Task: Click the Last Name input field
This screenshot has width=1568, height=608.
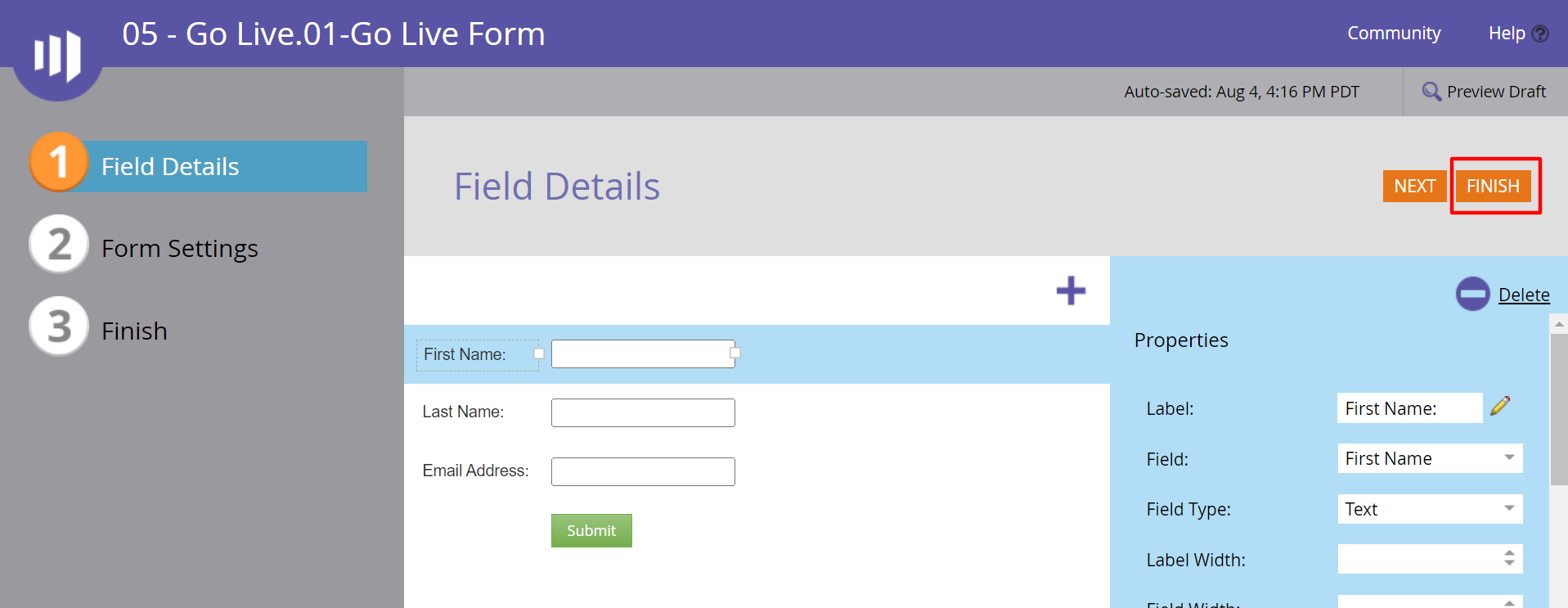Action: pyautogui.click(x=643, y=412)
